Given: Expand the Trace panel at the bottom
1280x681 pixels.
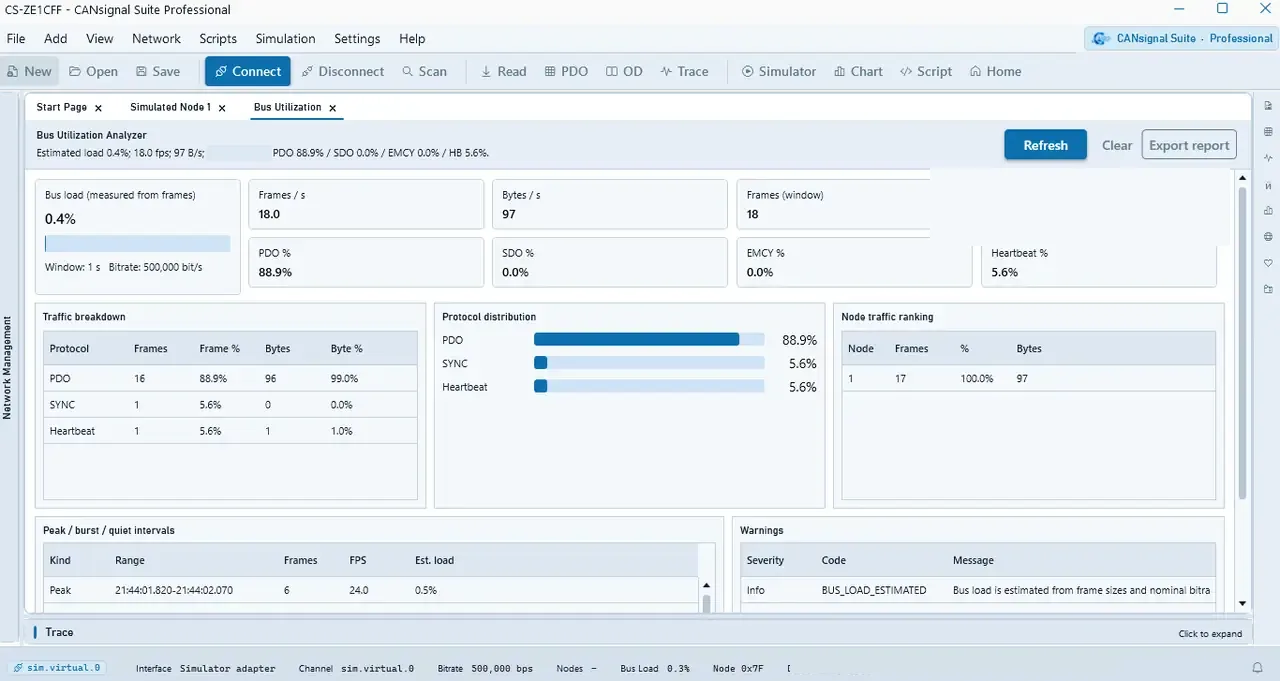Looking at the screenshot, I should pyautogui.click(x=1210, y=633).
